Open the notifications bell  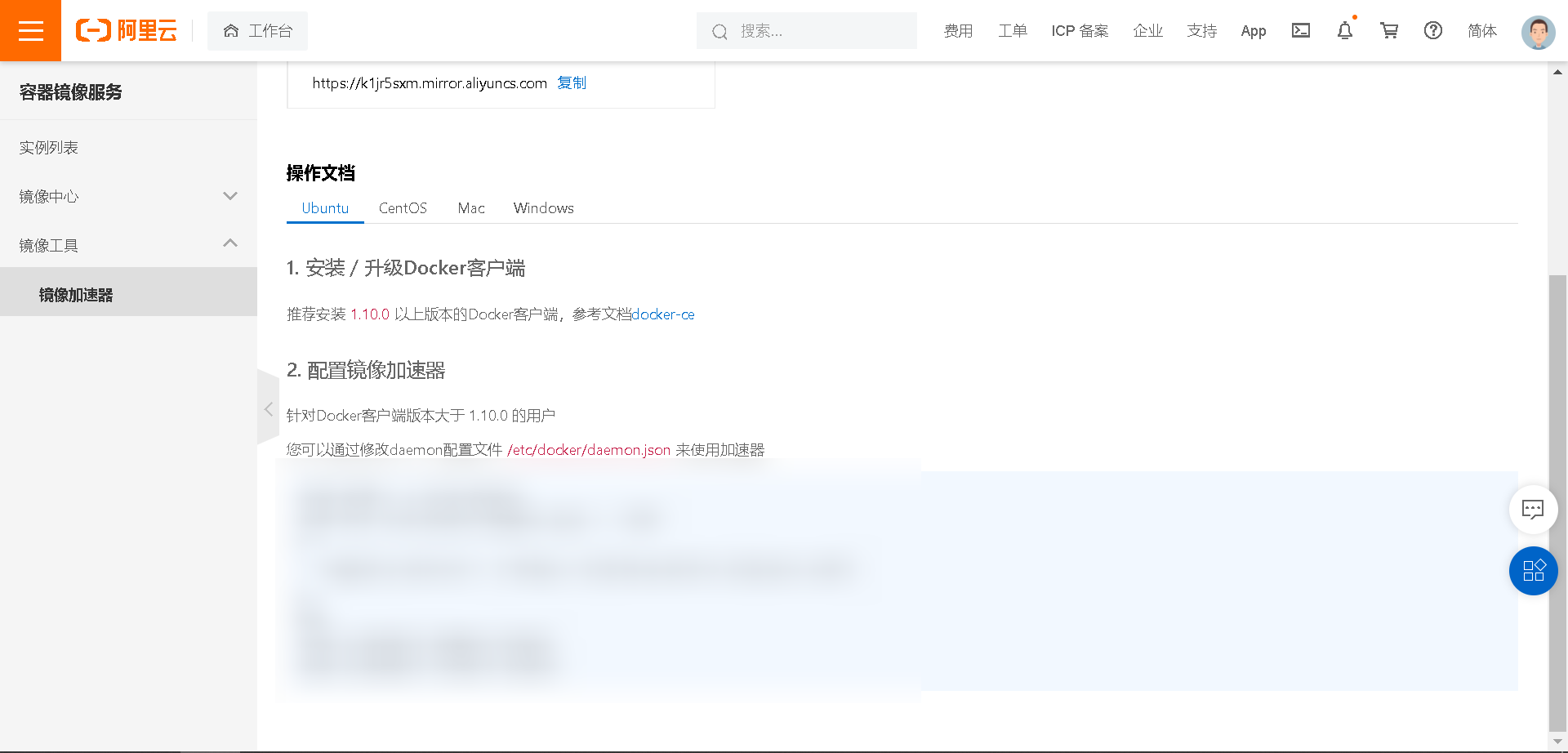1345,30
